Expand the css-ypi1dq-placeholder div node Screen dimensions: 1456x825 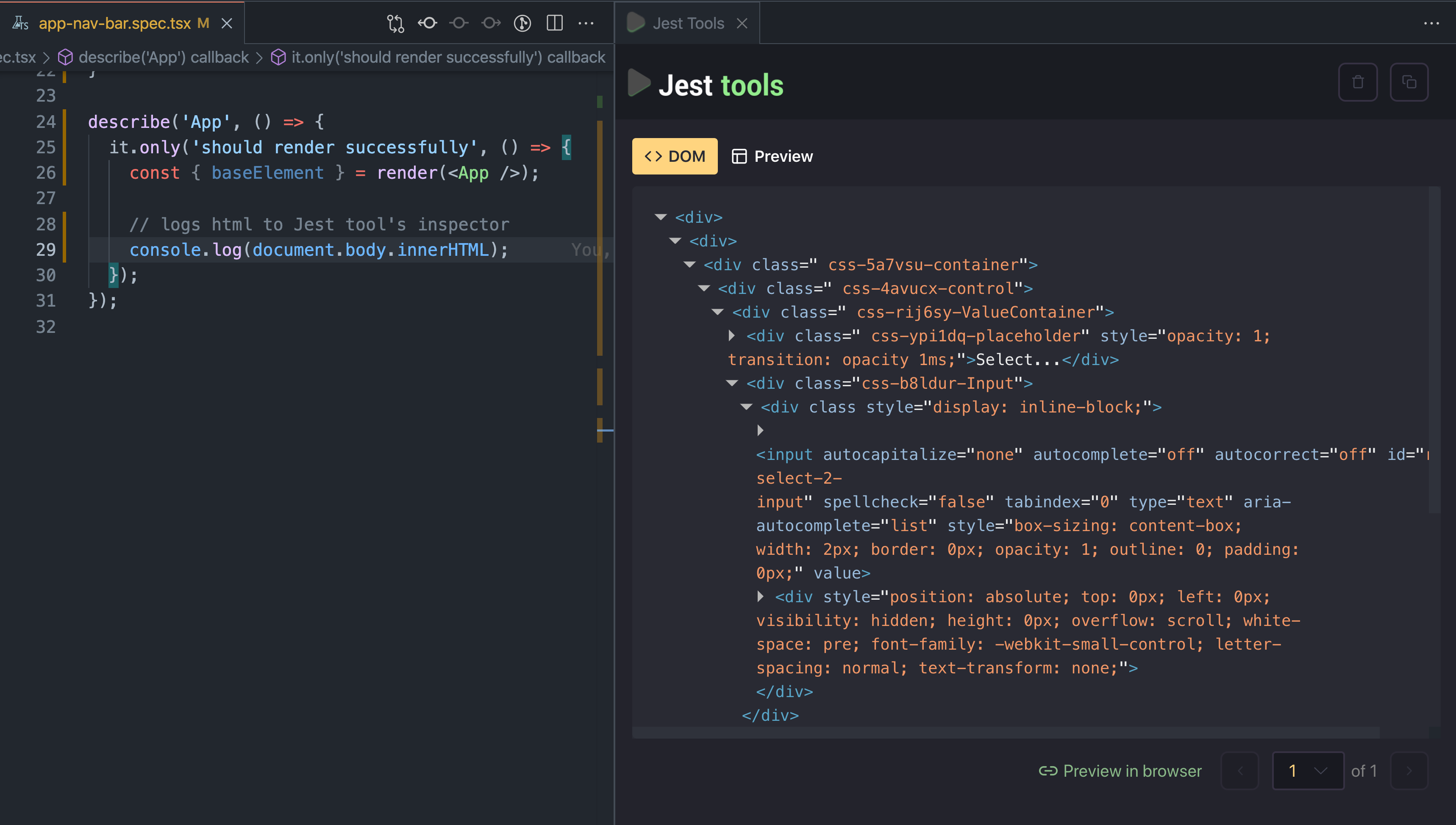(x=731, y=335)
